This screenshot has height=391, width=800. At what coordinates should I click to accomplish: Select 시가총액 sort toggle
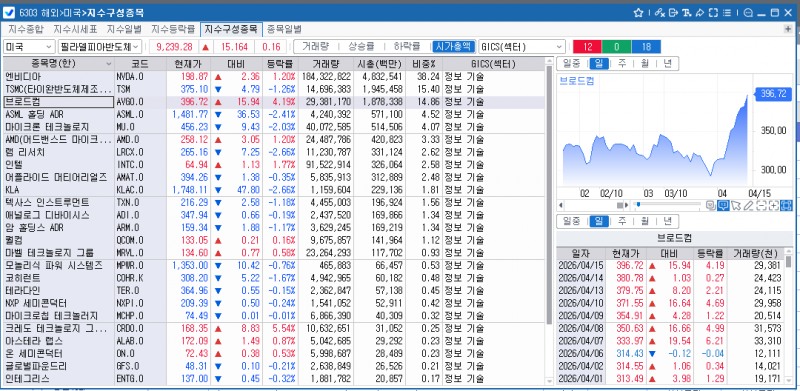pyautogui.click(x=454, y=46)
